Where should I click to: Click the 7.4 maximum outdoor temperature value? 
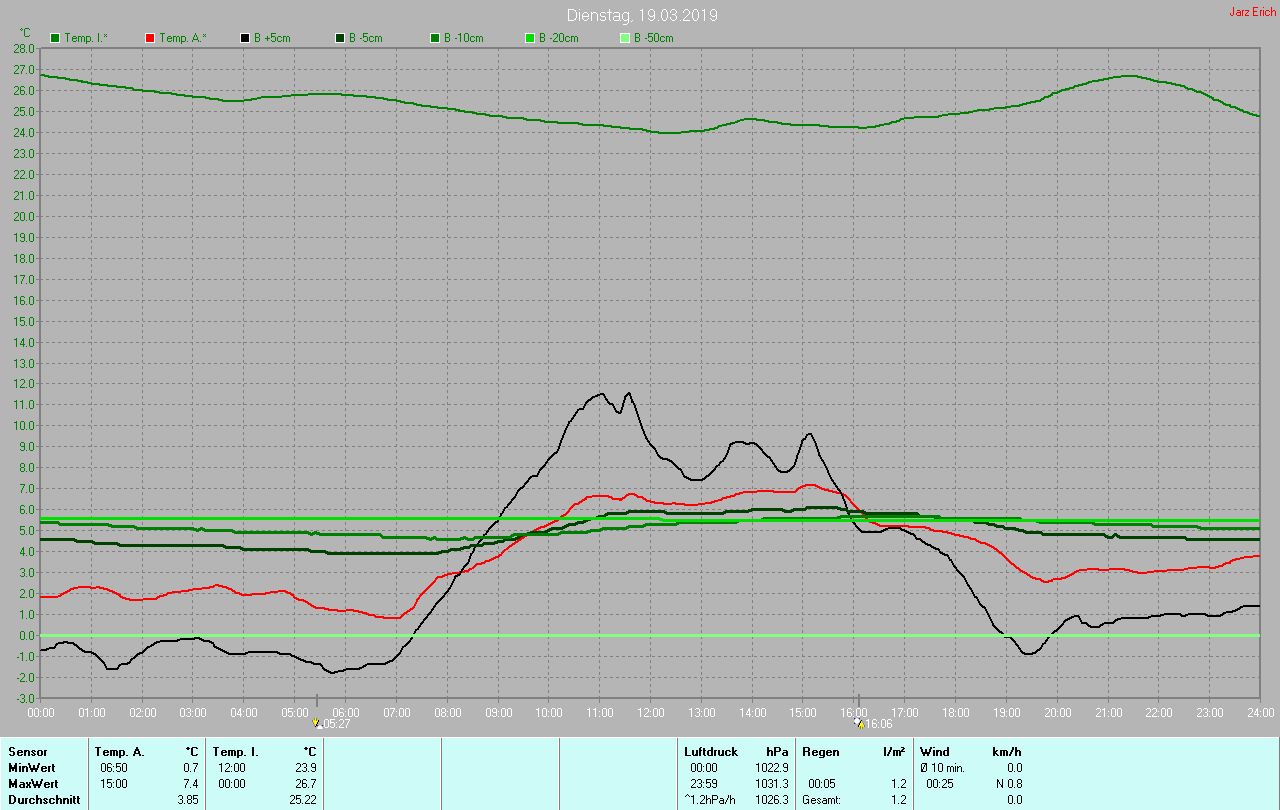coord(191,784)
